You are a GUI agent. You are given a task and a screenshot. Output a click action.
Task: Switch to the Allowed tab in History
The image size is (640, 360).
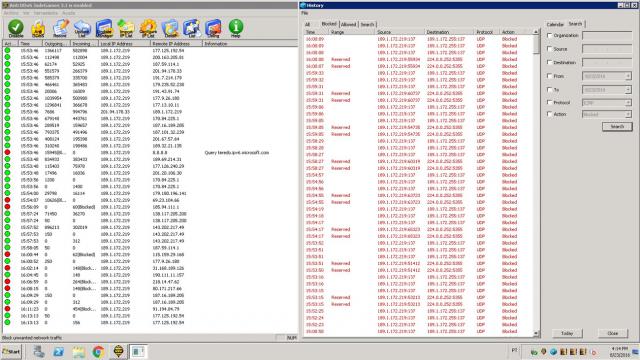click(348, 24)
